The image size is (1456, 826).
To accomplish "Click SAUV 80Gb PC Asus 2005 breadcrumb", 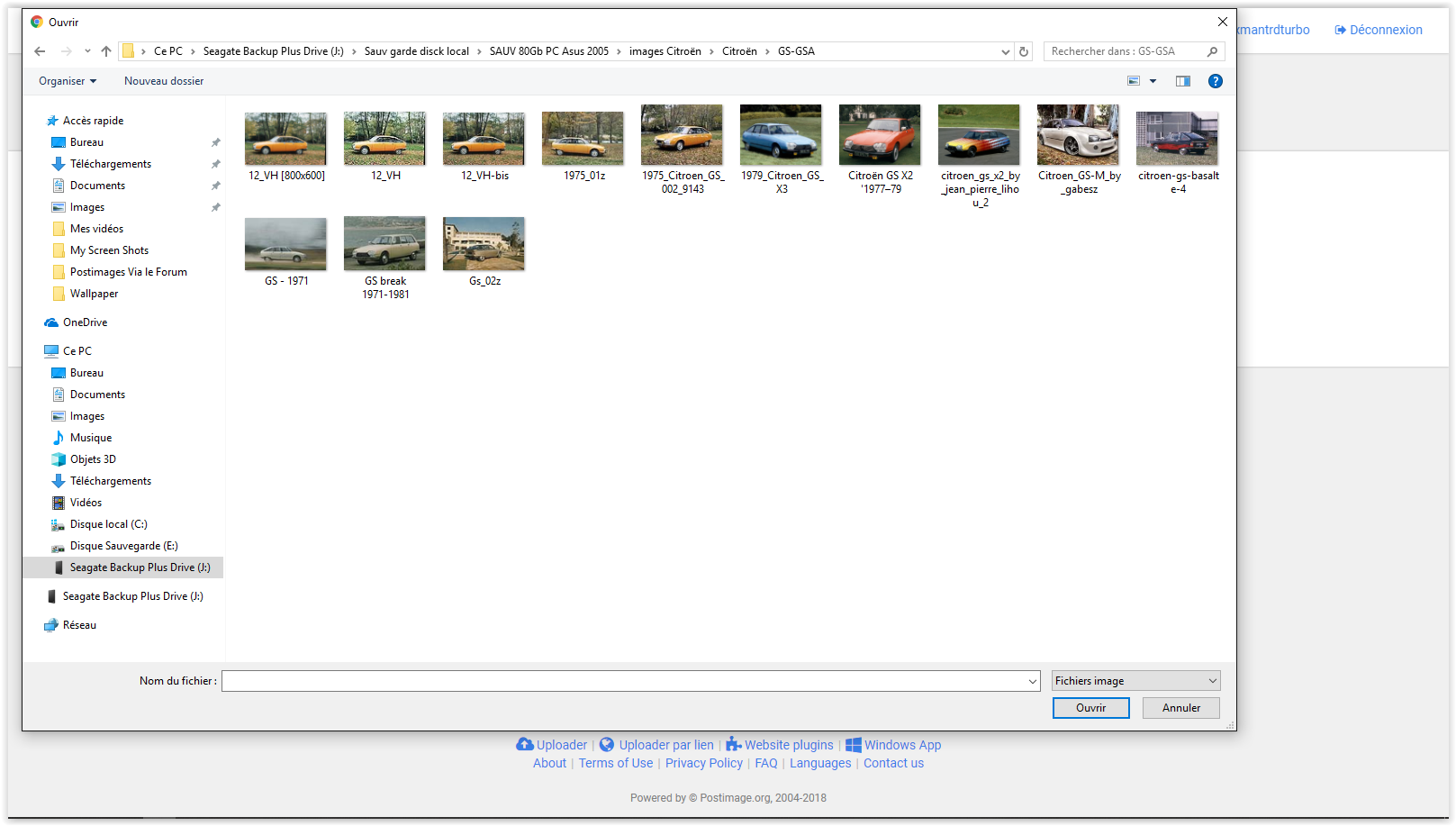I will (548, 51).
